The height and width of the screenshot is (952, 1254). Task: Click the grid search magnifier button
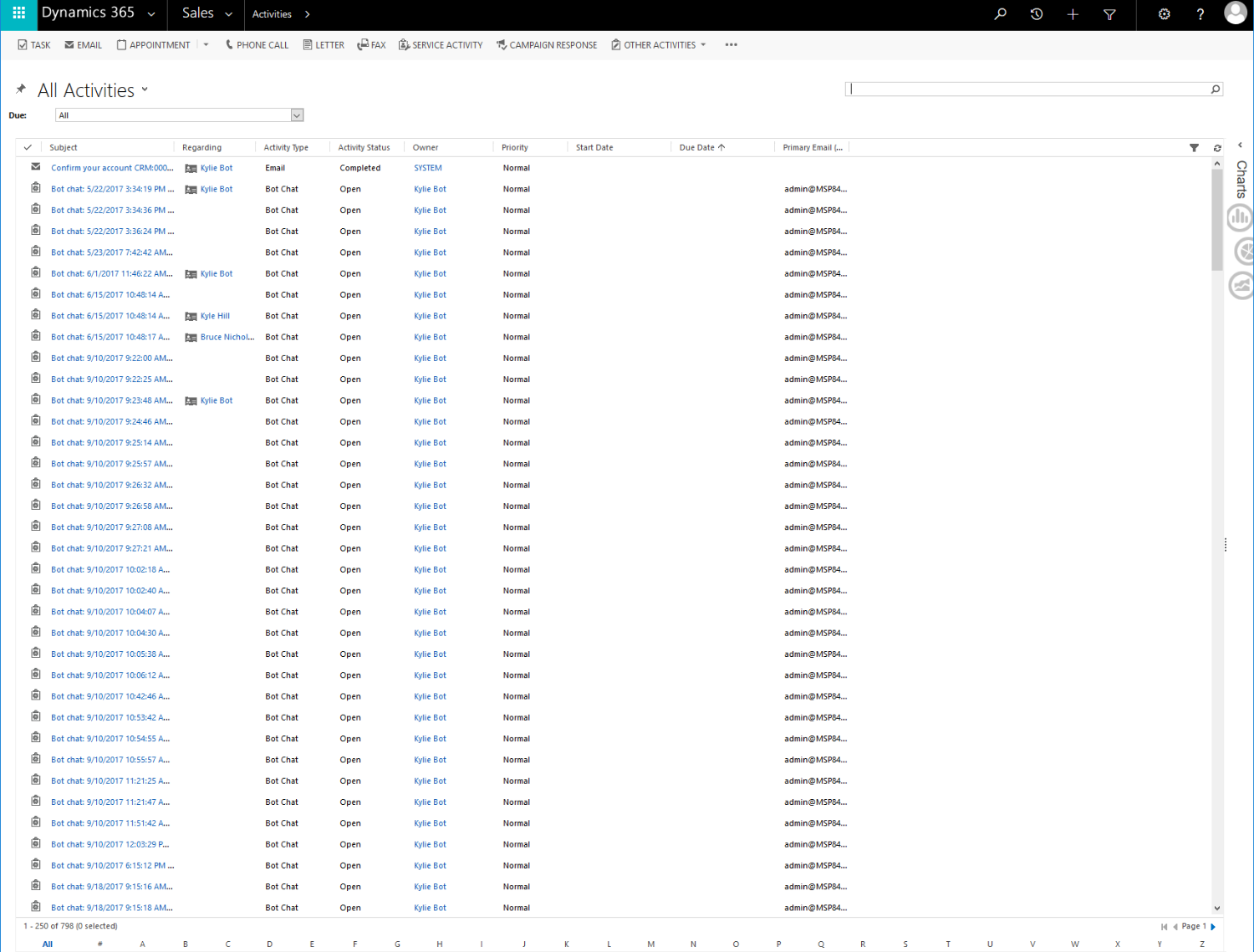point(1216,89)
